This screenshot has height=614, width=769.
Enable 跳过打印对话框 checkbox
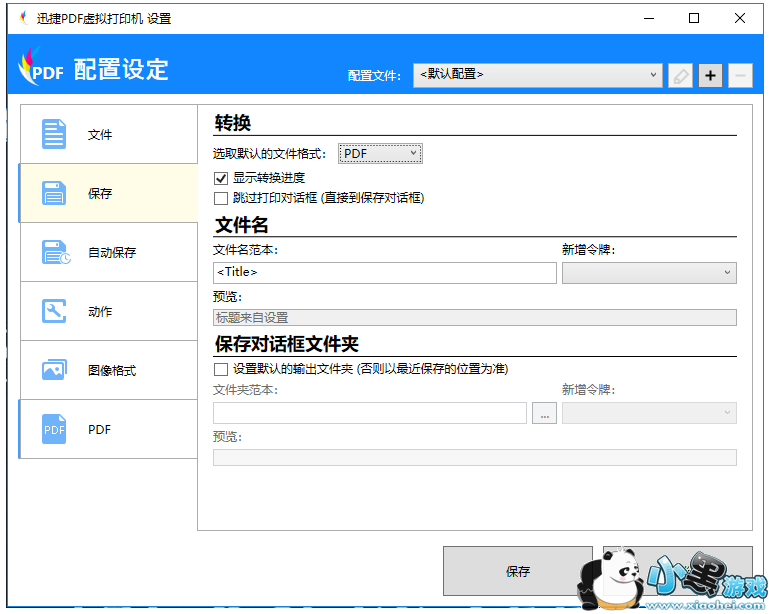(x=221, y=198)
